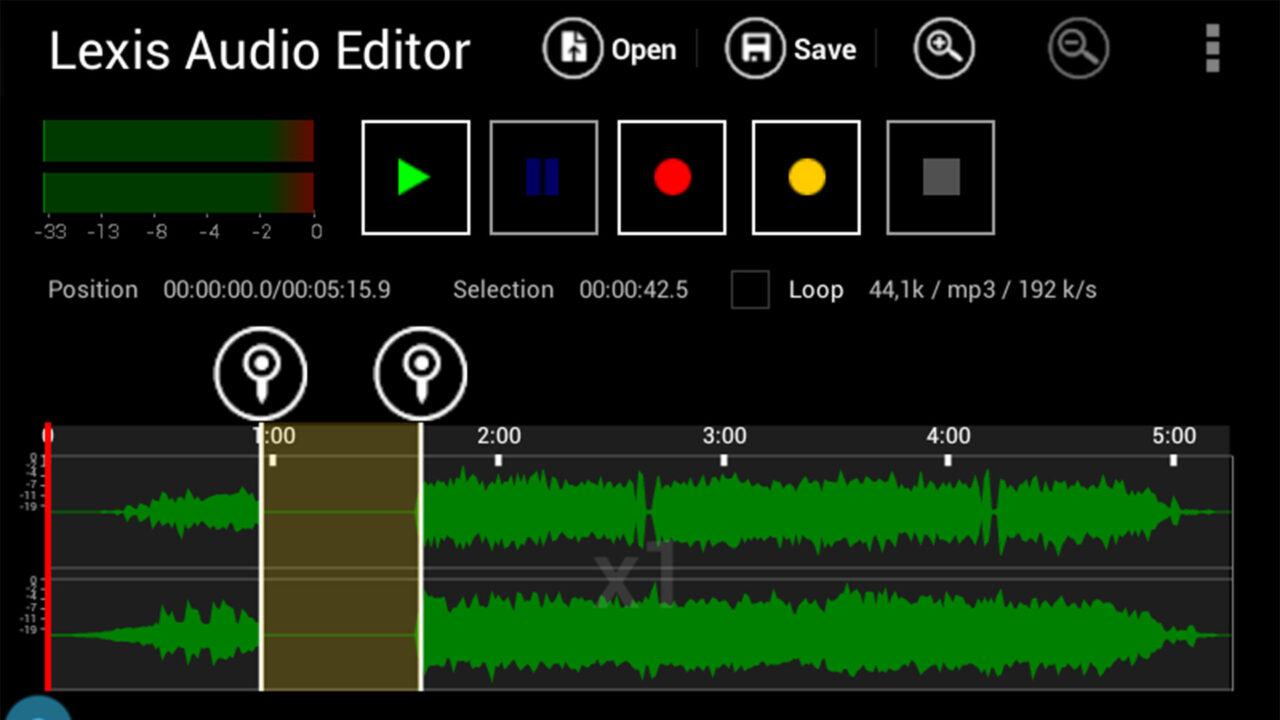The image size is (1280, 720).
Task: Click the Lexis Audio Editor title
Action: click(258, 50)
